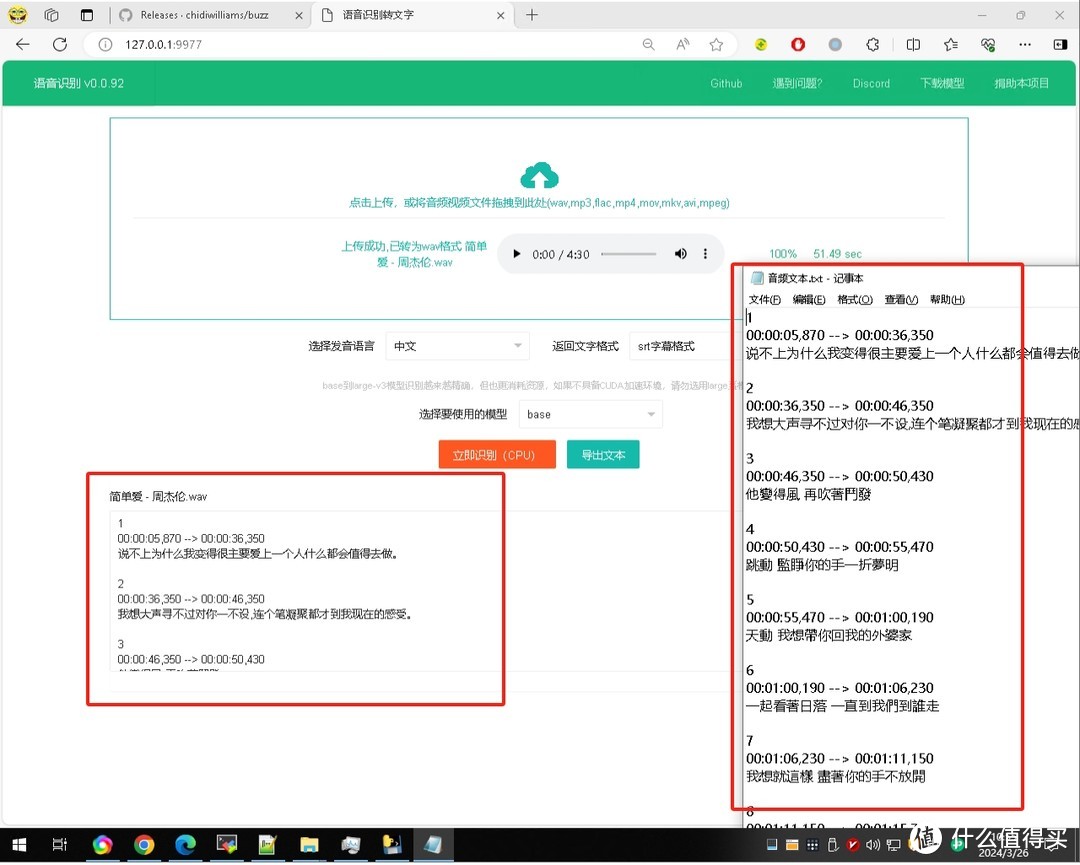Click the zoom magnifier icon in address bar
1080x865 pixels.
click(648, 45)
